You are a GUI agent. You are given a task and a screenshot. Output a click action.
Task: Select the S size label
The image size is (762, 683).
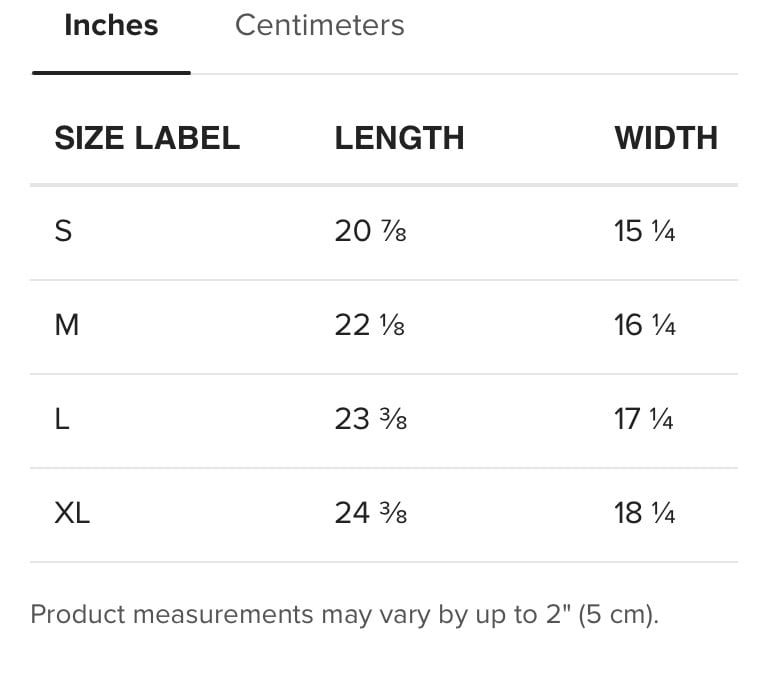click(x=63, y=232)
